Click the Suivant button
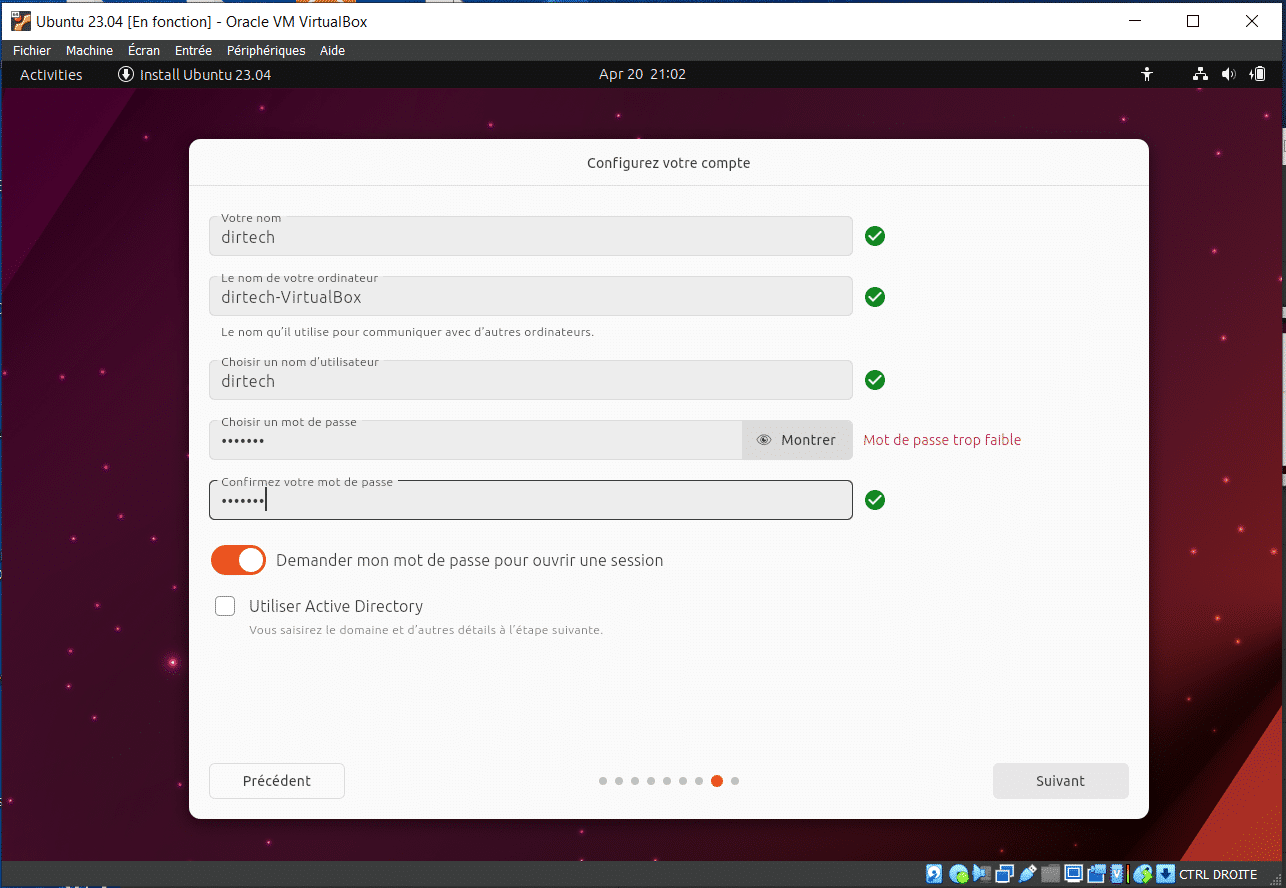Image resolution: width=1286 pixels, height=888 pixels. point(1060,781)
